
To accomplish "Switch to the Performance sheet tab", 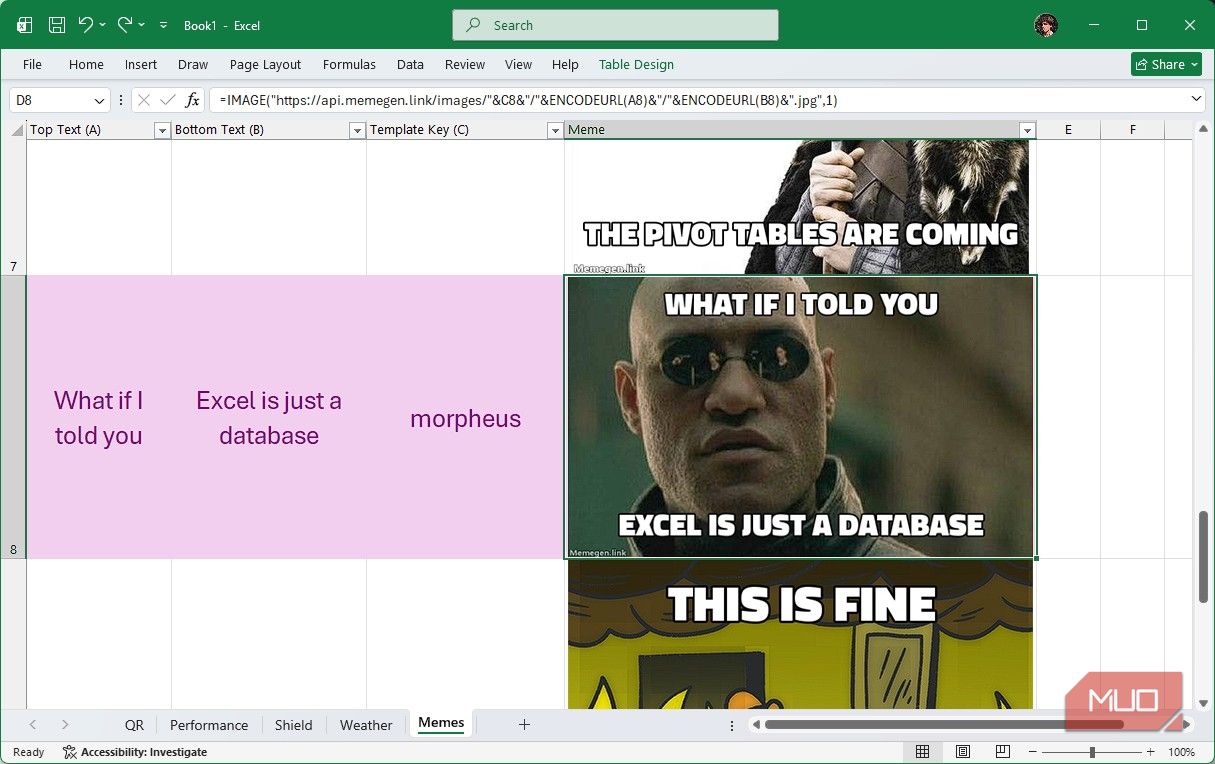I will click(209, 725).
